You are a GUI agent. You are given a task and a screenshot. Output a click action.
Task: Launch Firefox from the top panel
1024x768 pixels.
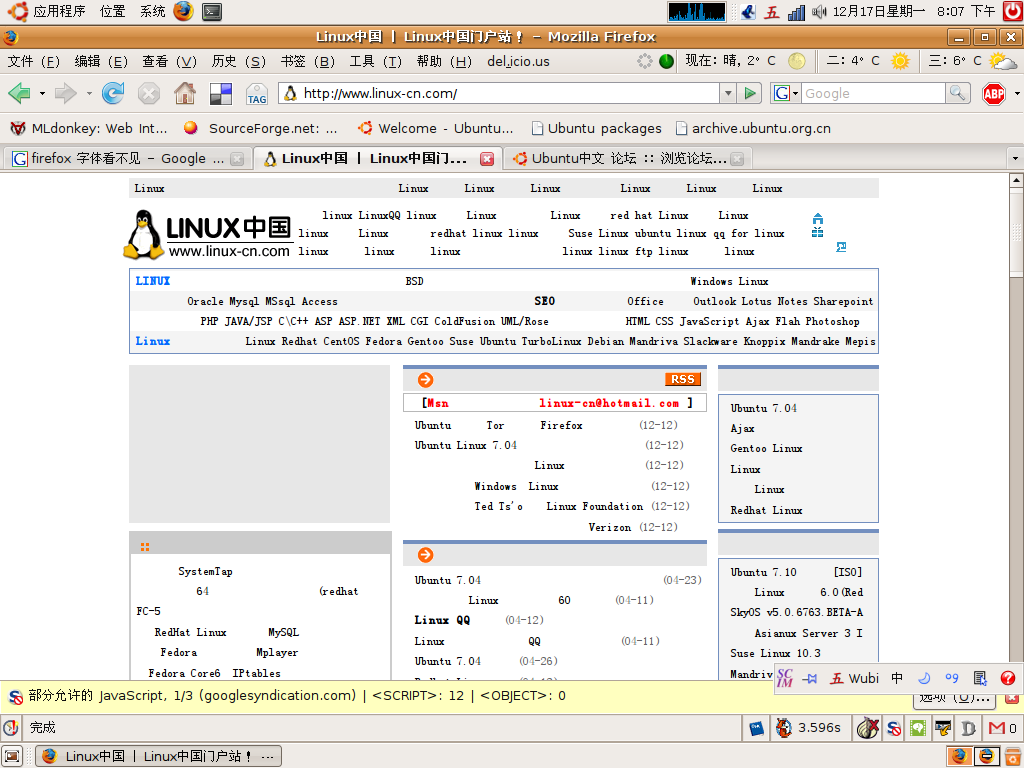tap(184, 11)
